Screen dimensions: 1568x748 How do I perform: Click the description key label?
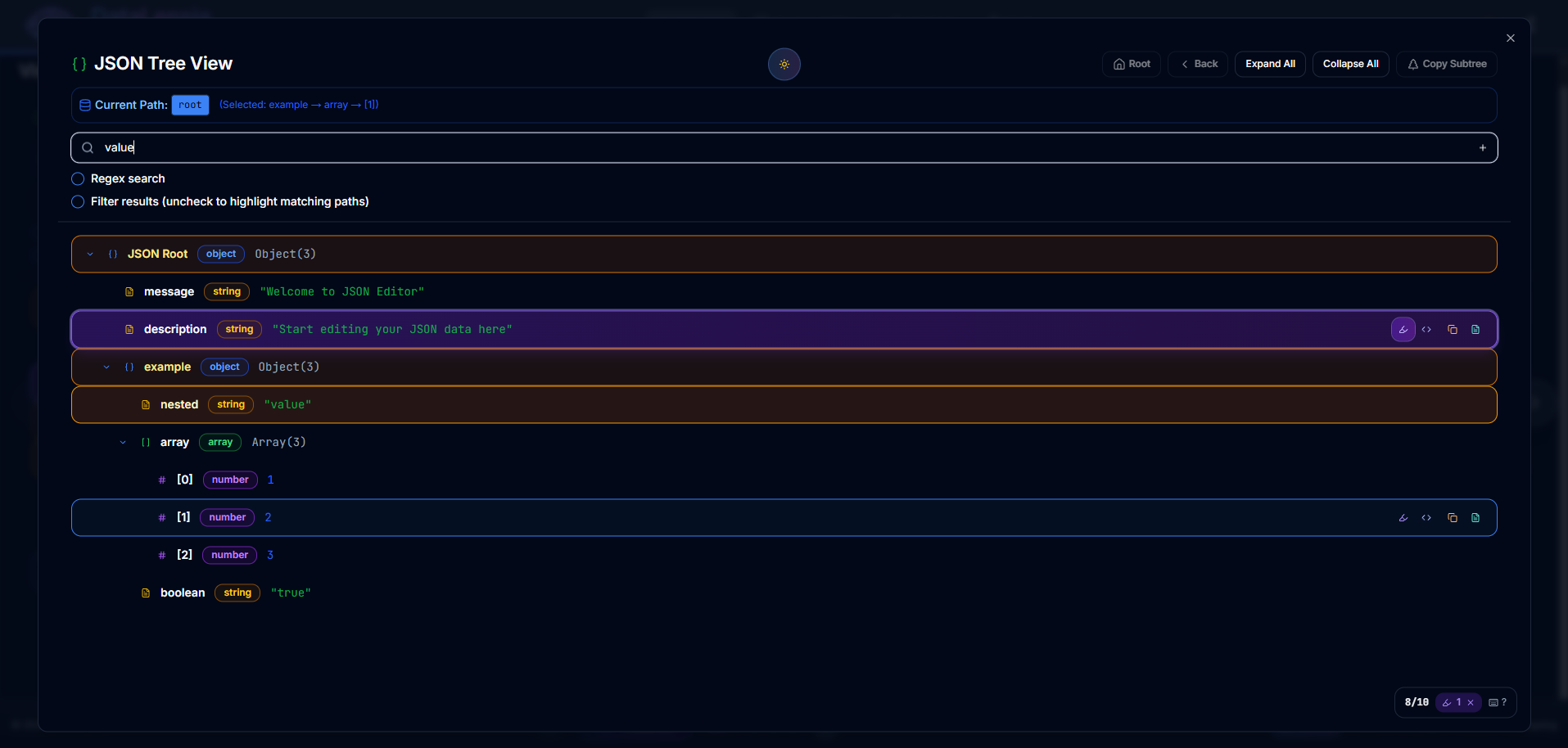pyautogui.click(x=175, y=330)
